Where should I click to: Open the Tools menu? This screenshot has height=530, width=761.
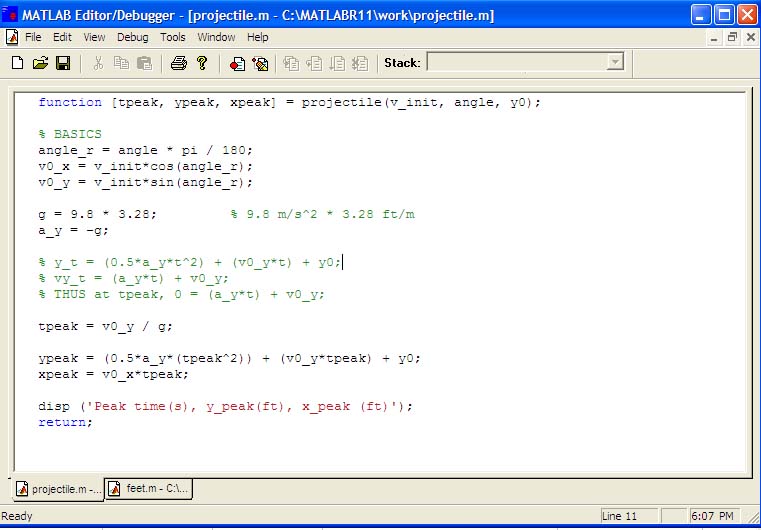point(173,37)
